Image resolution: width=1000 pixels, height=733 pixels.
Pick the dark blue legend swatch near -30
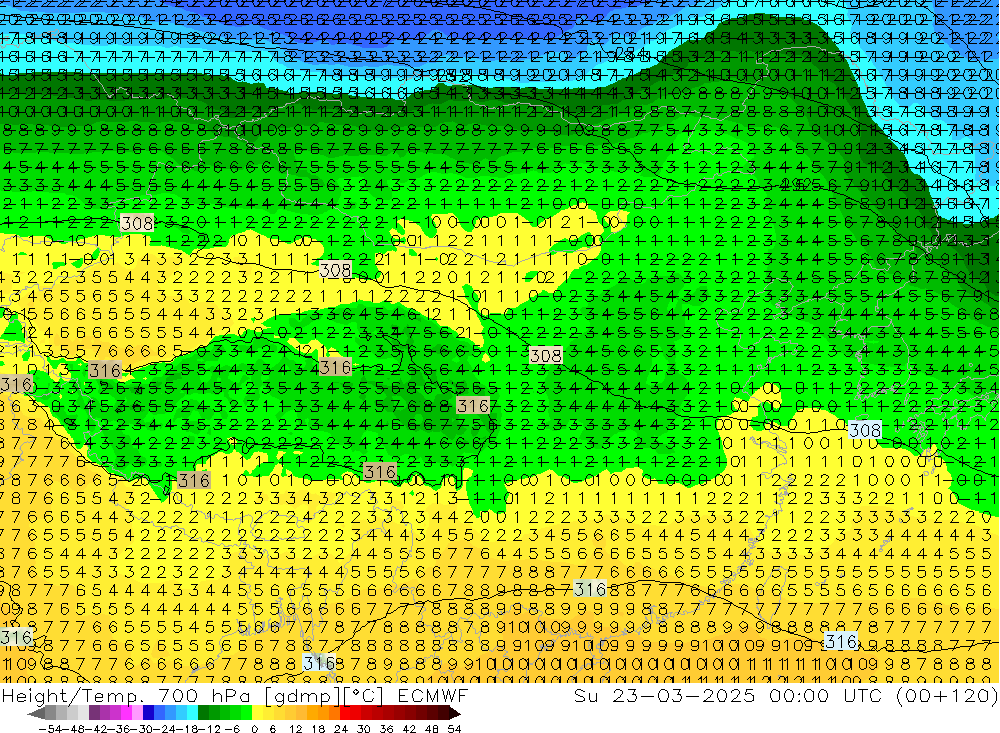148,713
